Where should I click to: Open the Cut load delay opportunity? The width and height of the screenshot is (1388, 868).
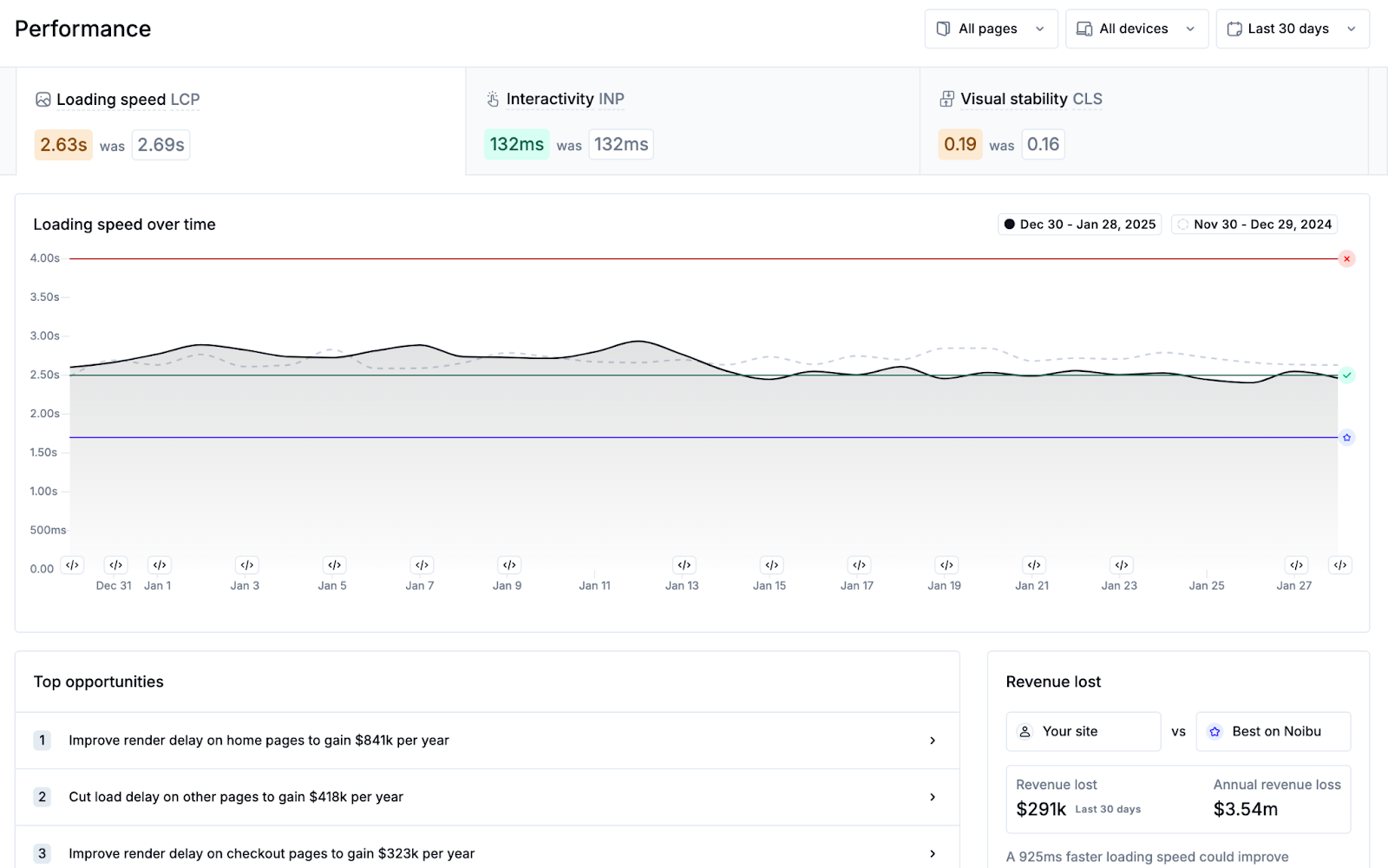coord(487,797)
